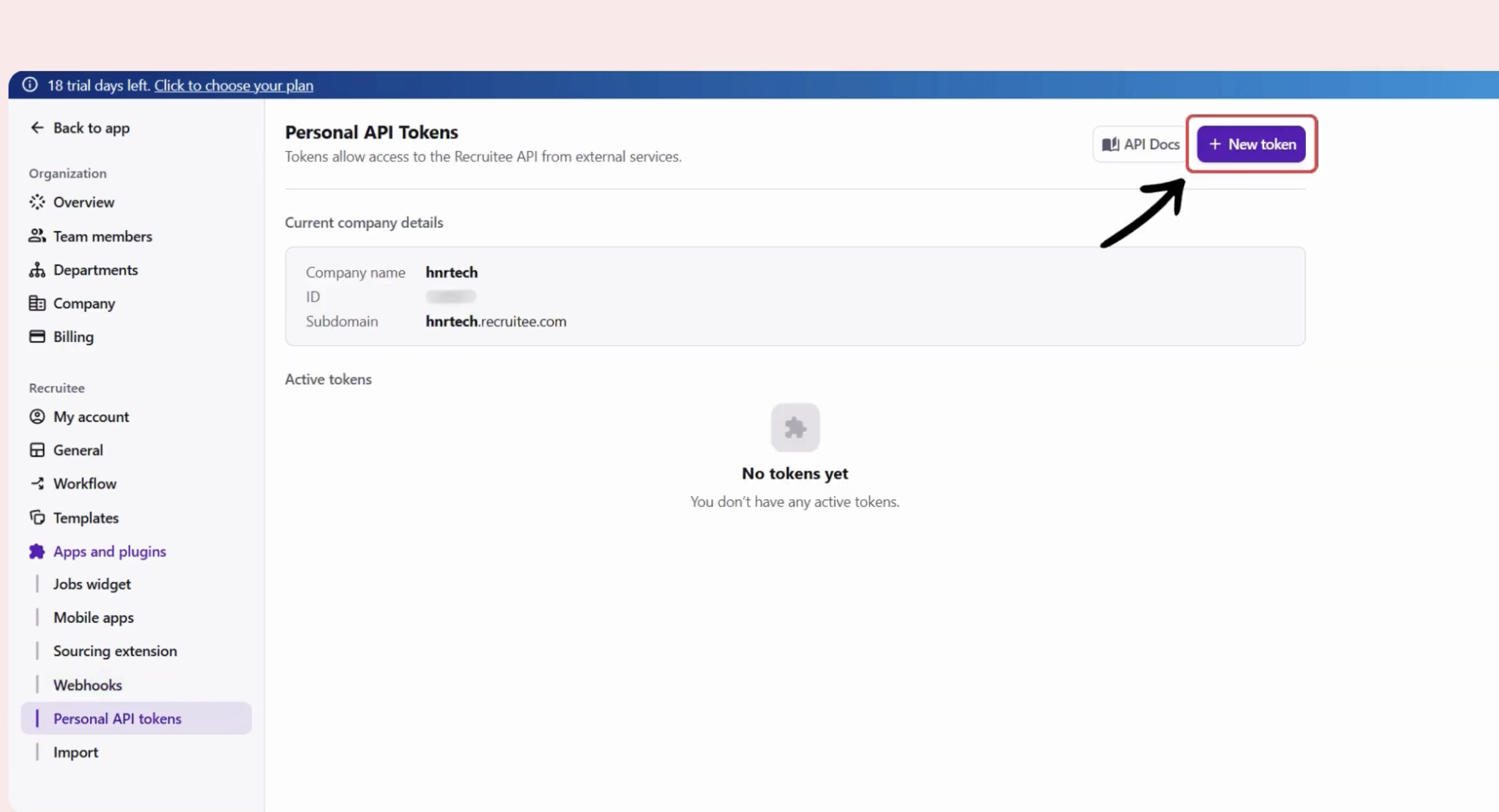The image size is (1499, 812).
Task: Click the General layout icon
Action: [x=36, y=450]
